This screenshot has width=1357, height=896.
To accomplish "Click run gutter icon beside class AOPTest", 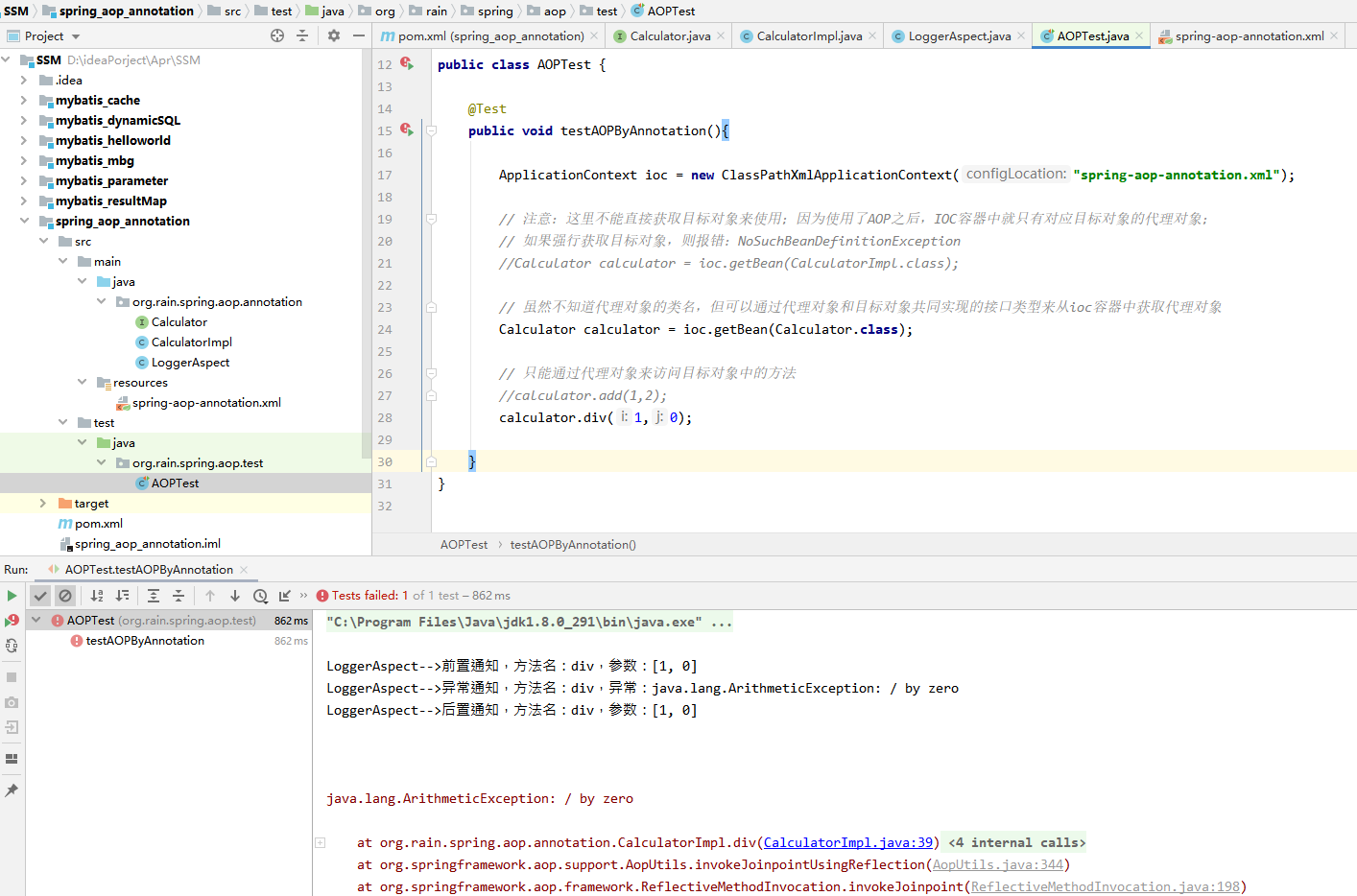I will 407,63.
